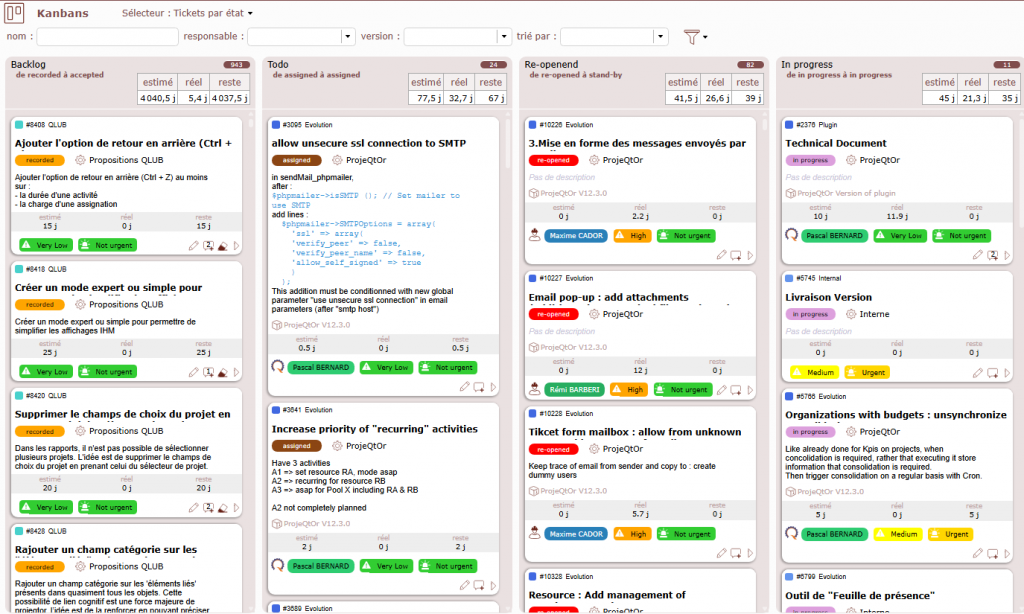This screenshot has height=614, width=1024.
Task: Click the arrow icon on ticket #10226
Action: [751, 255]
